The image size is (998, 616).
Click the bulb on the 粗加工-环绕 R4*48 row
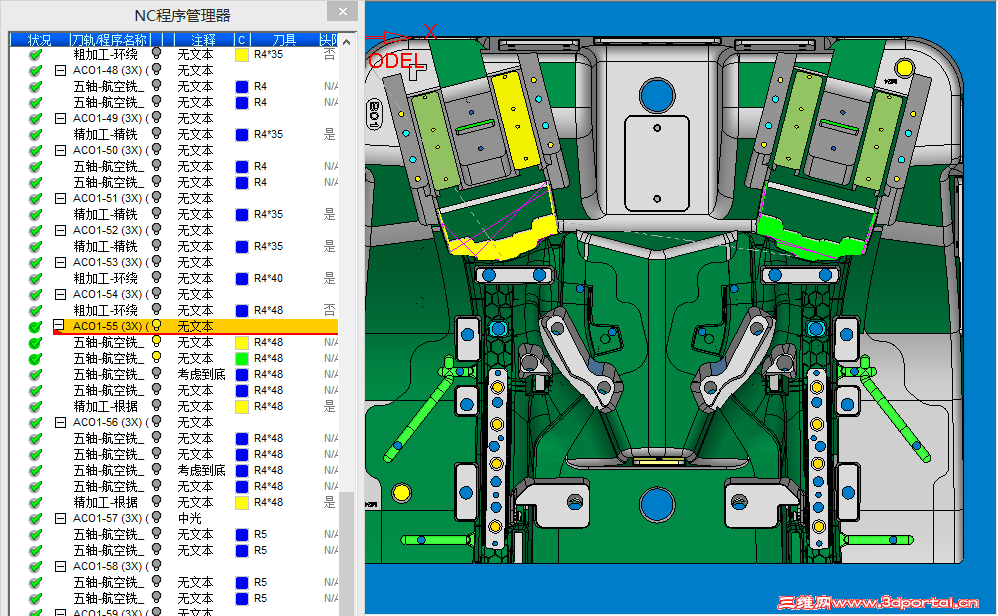pyautogui.click(x=156, y=309)
